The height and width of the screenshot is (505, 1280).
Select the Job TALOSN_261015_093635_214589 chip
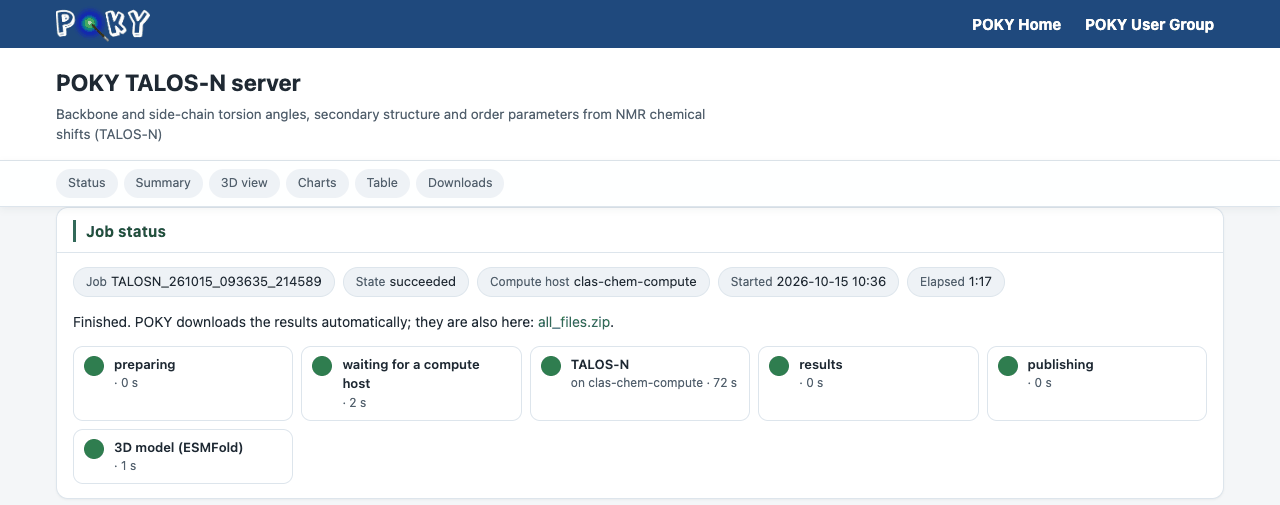(204, 282)
